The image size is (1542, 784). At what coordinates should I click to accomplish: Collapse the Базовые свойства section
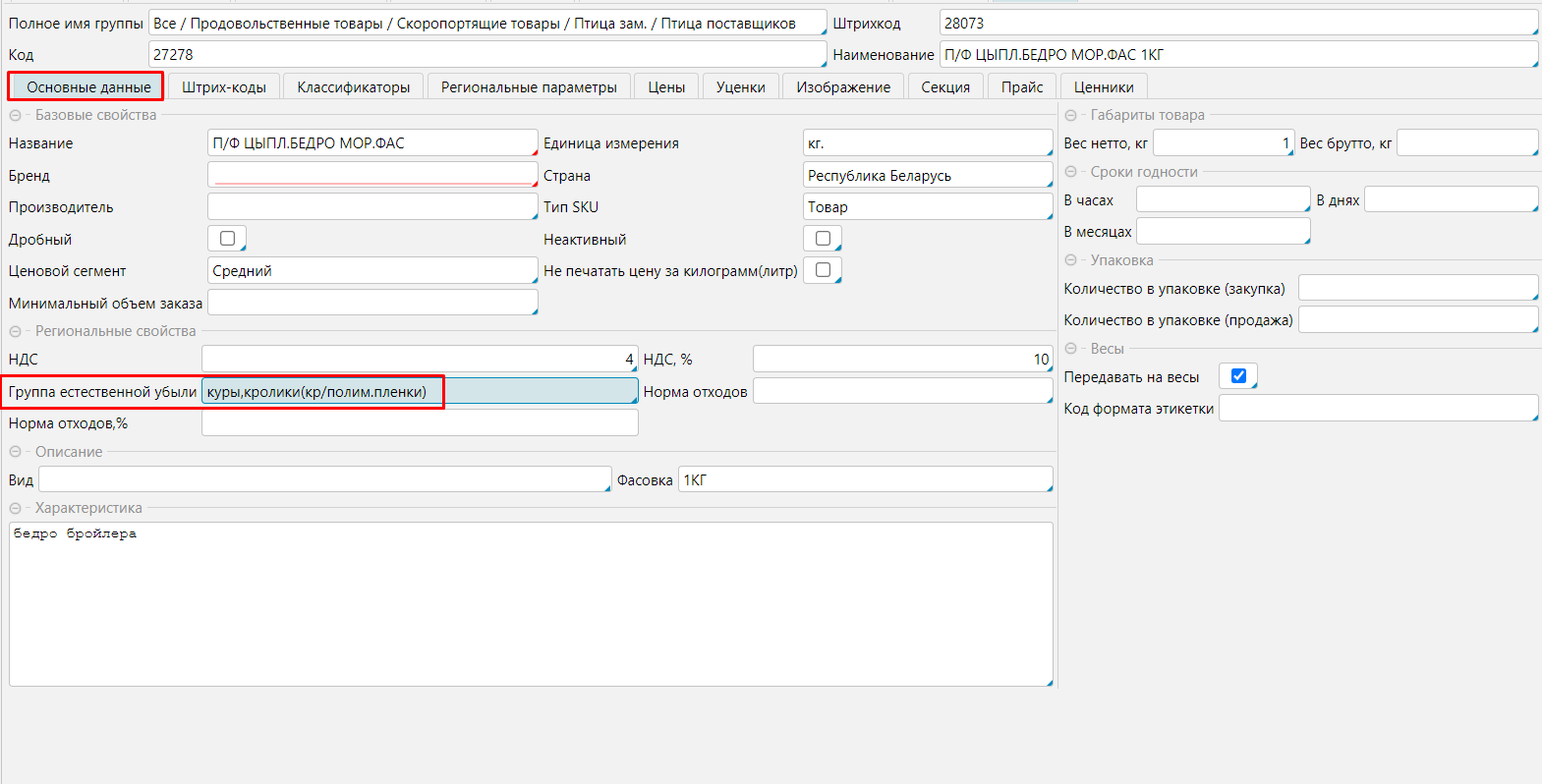click(x=16, y=116)
